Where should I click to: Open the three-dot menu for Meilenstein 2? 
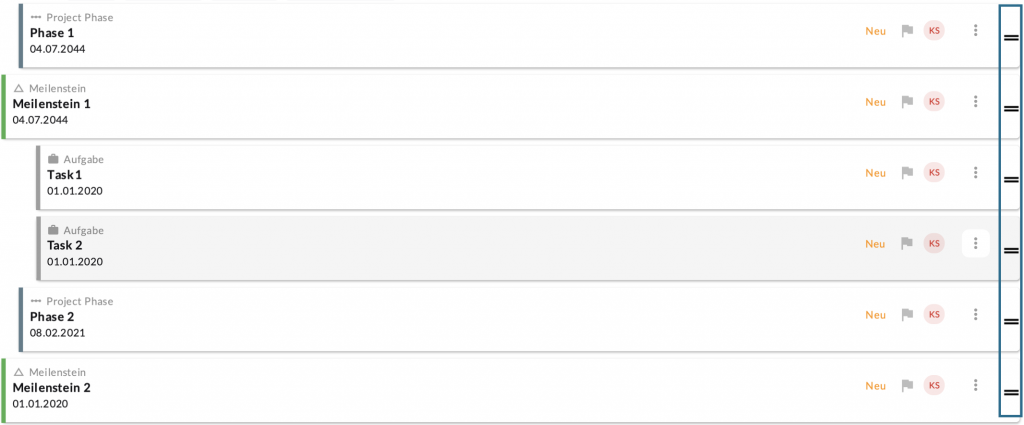coord(975,385)
